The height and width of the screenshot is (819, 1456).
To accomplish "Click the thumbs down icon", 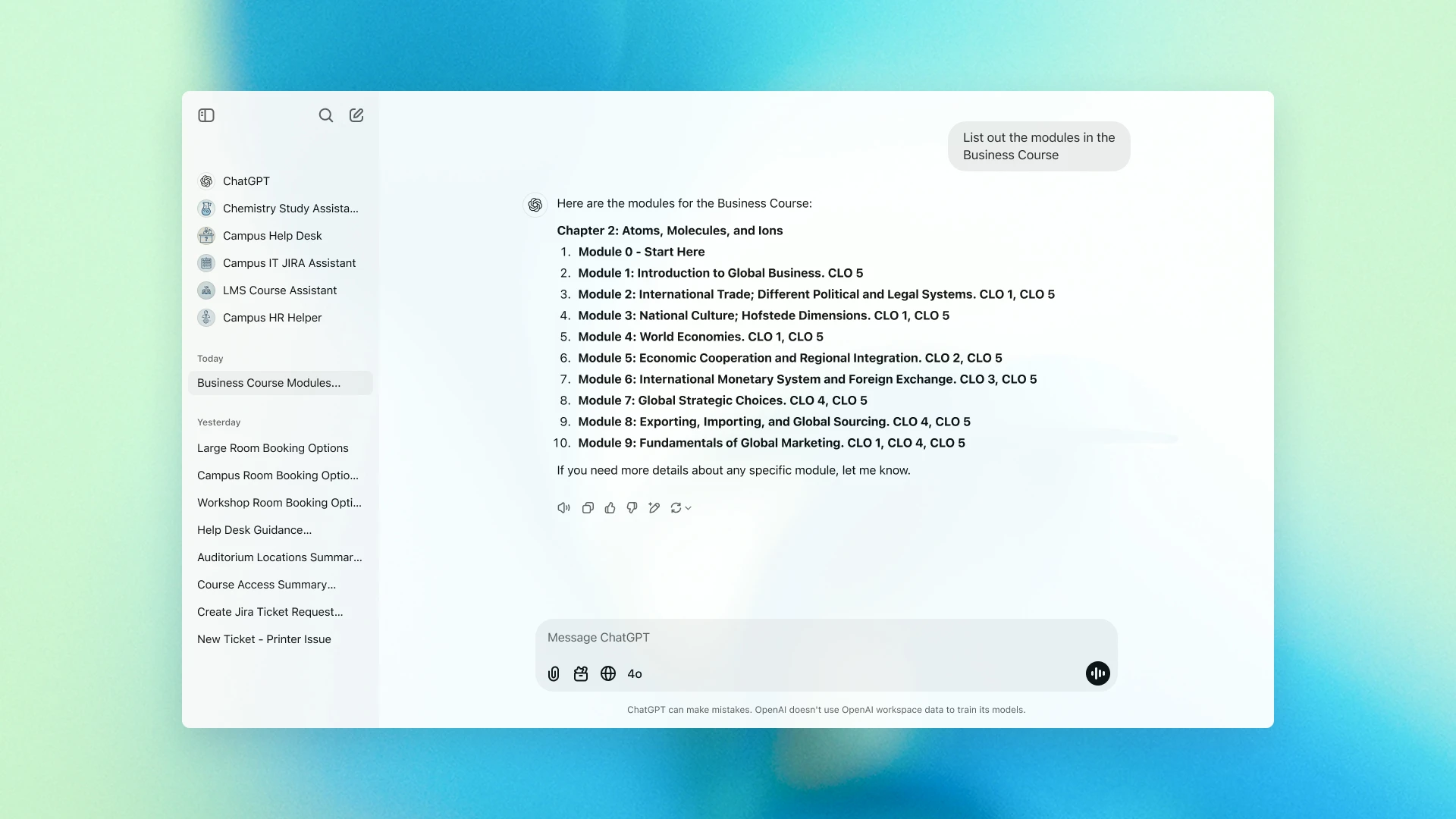I will 632,508.
